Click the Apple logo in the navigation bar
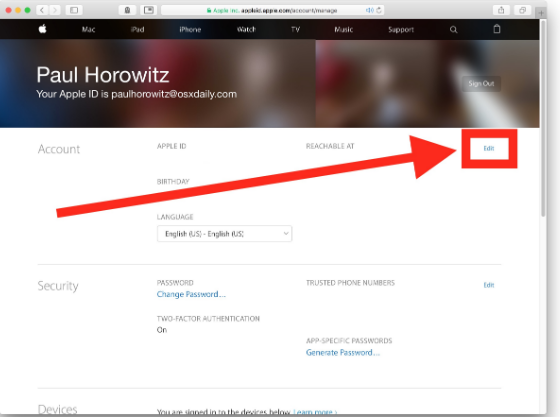The image size is (560, 417). (42, 29)
